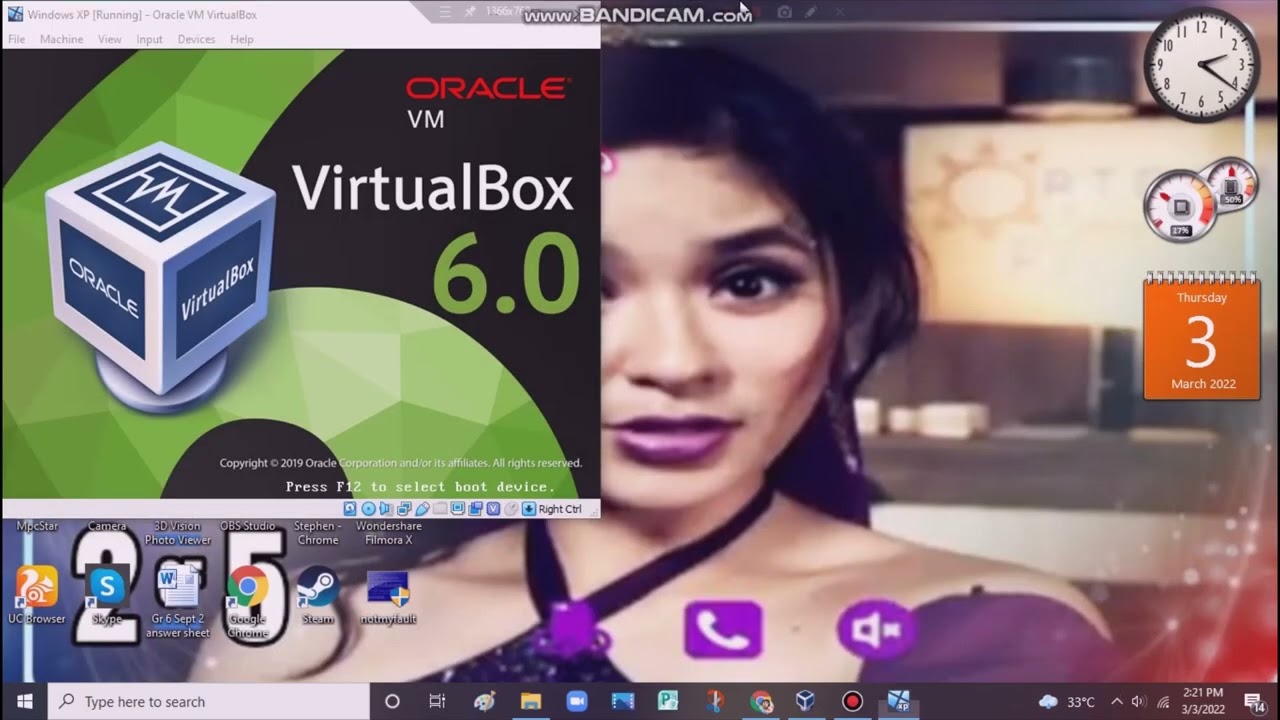Open the Help menu in VirtualBox
The width and height of the screenshot is (1280, 720).
tap(242, 39)
